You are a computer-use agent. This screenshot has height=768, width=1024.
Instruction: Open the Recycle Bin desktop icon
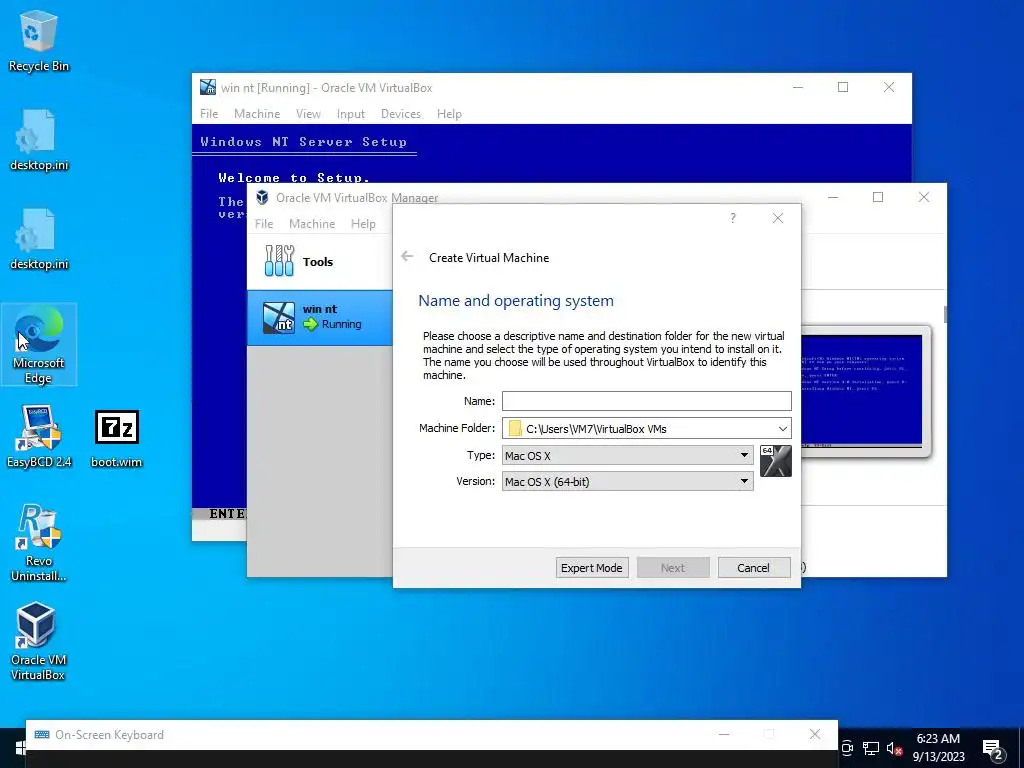39,40
